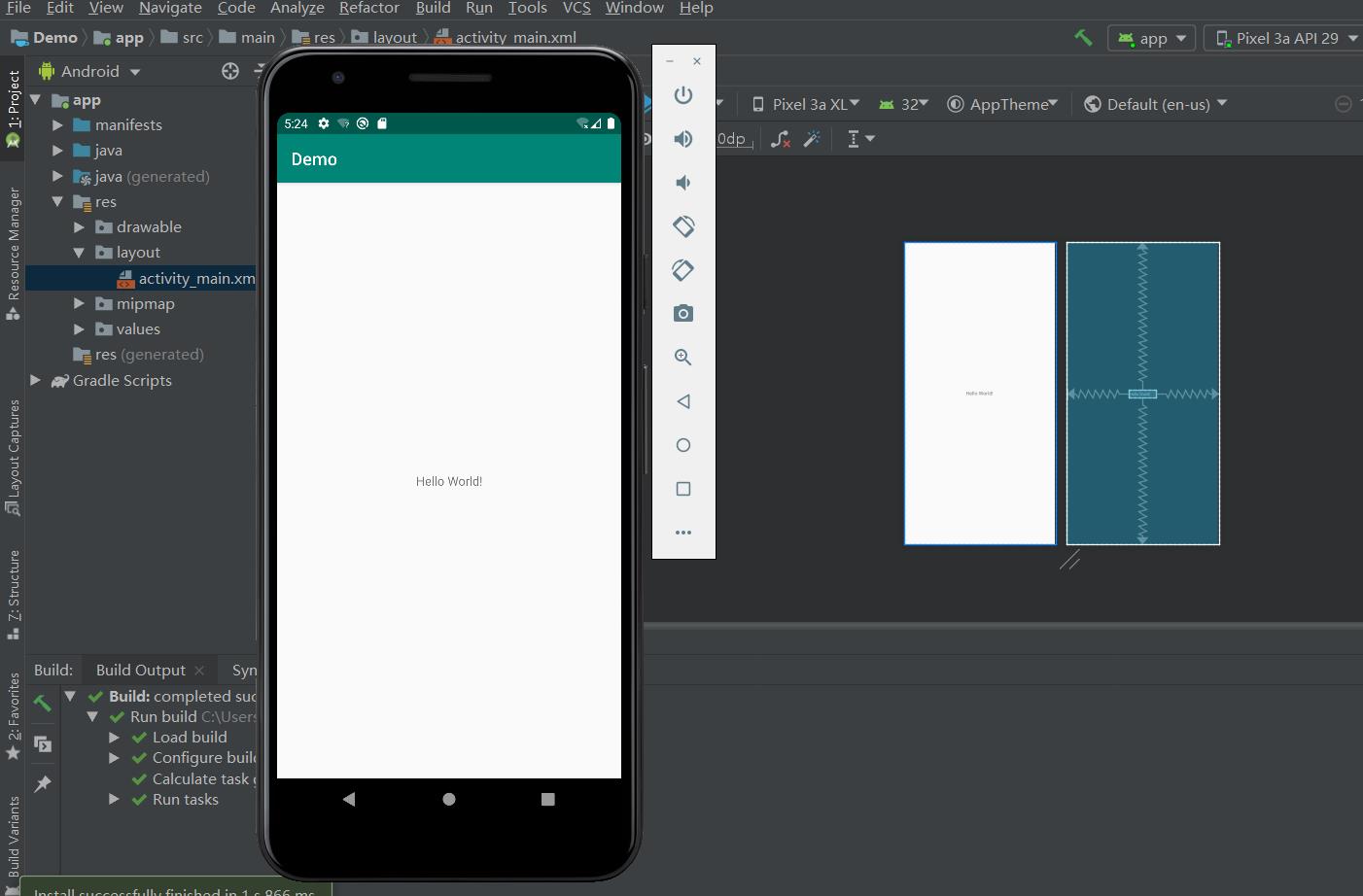Collapse the res folder
This screenshot has height=896, width=1363.
[57, 201]
